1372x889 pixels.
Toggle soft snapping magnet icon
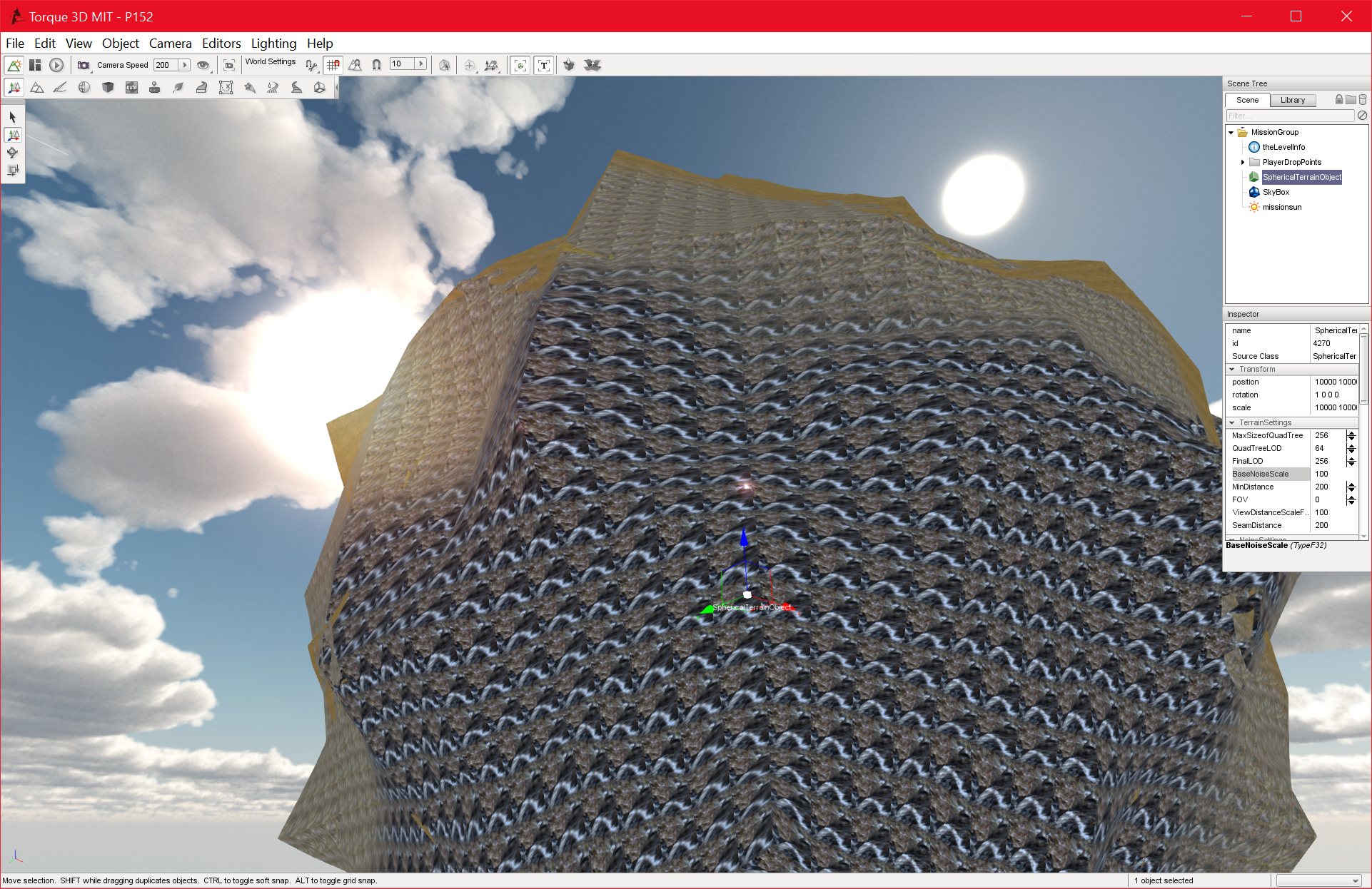[376, 65]
